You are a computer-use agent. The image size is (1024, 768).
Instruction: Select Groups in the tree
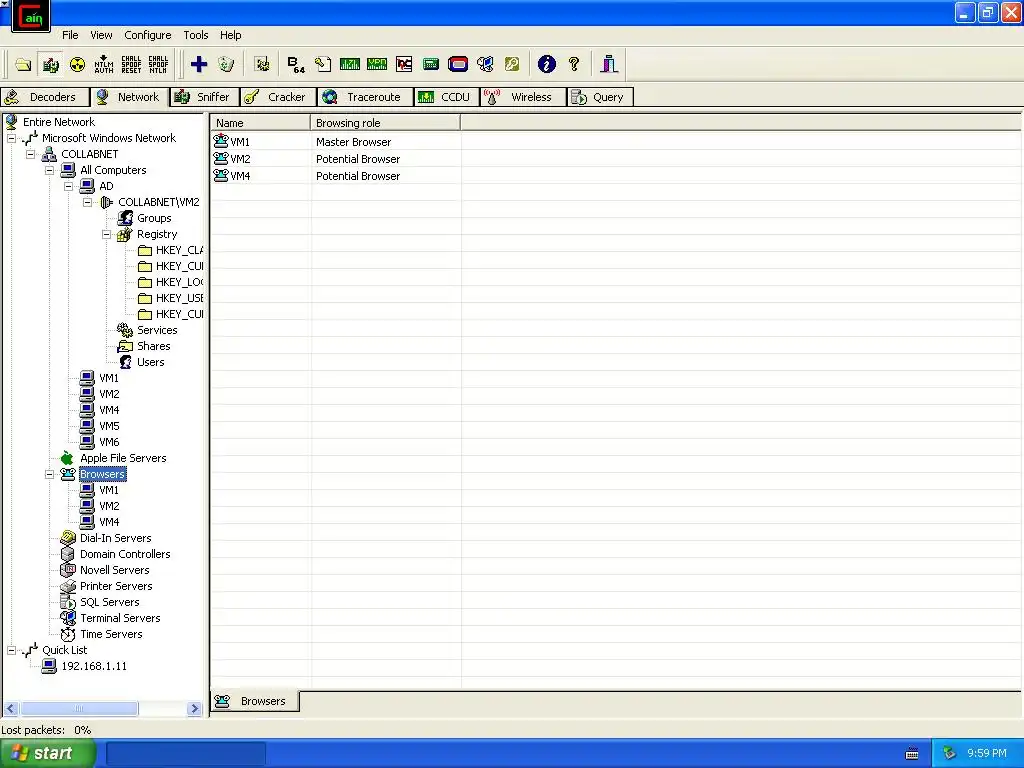point(154,218)
